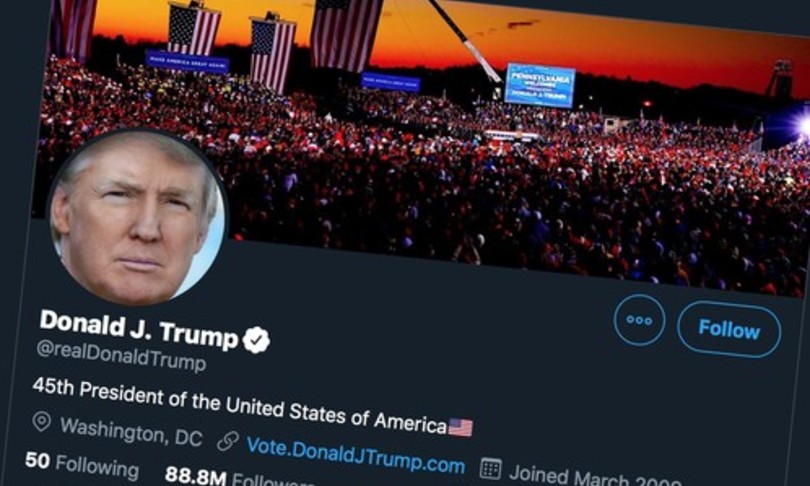Click the chain link icon beside website
Image resolution: width=810 pixels, height=486 pixels.
[x=228, y=441]
